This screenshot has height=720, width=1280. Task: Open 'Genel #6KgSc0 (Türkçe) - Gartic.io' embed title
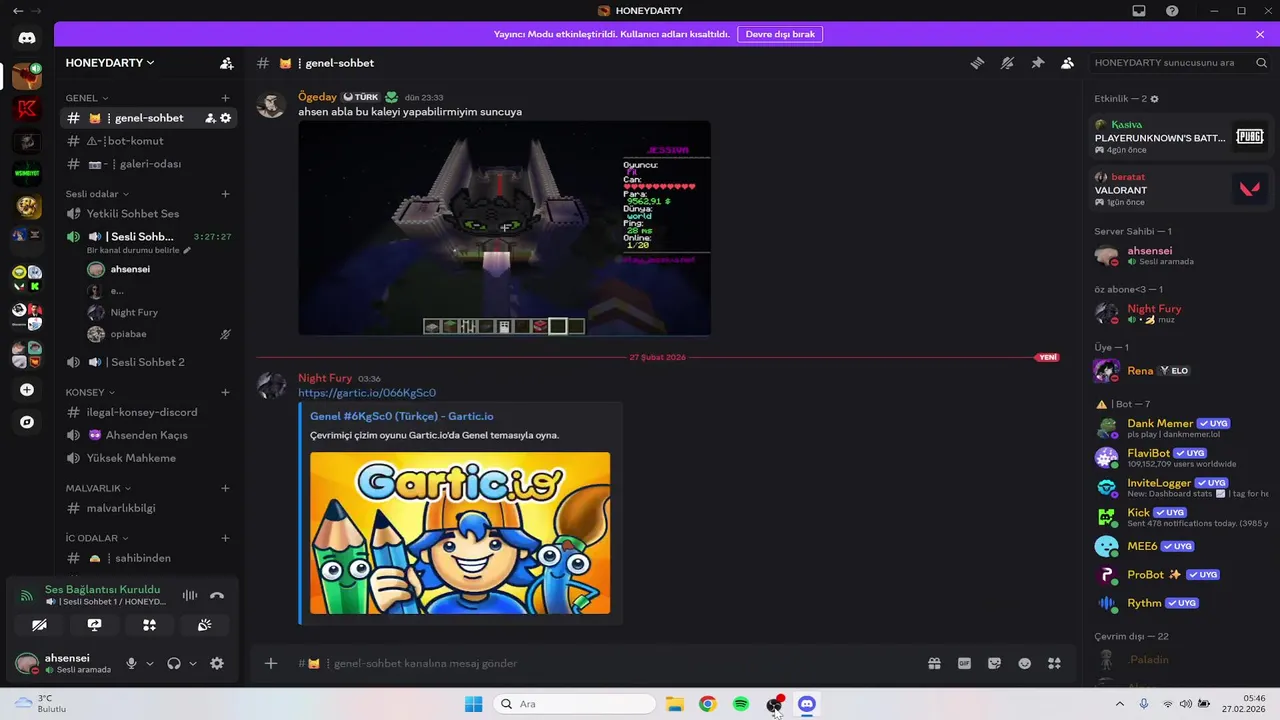tap(401, 416)
